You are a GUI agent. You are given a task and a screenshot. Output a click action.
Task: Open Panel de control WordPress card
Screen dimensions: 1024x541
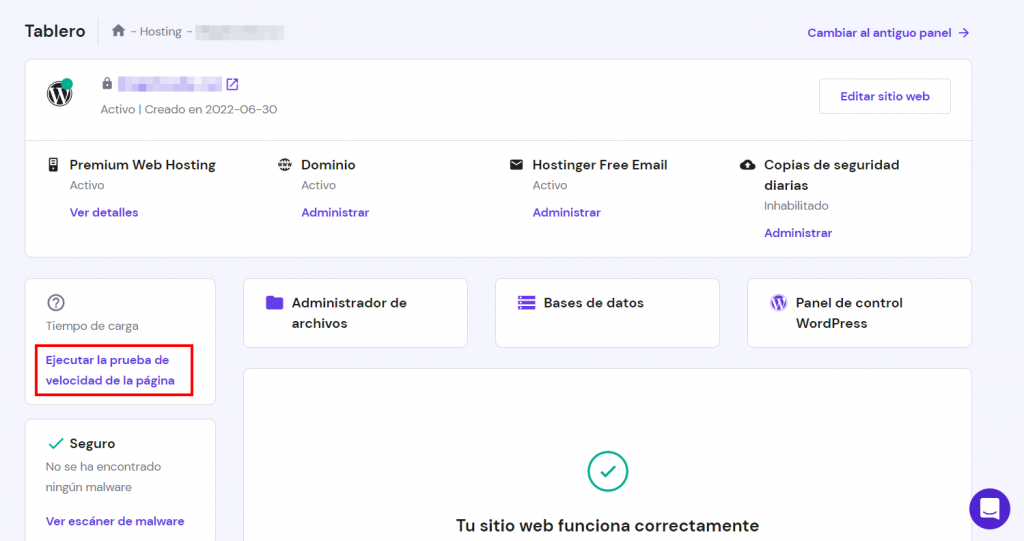coord(859,313)
